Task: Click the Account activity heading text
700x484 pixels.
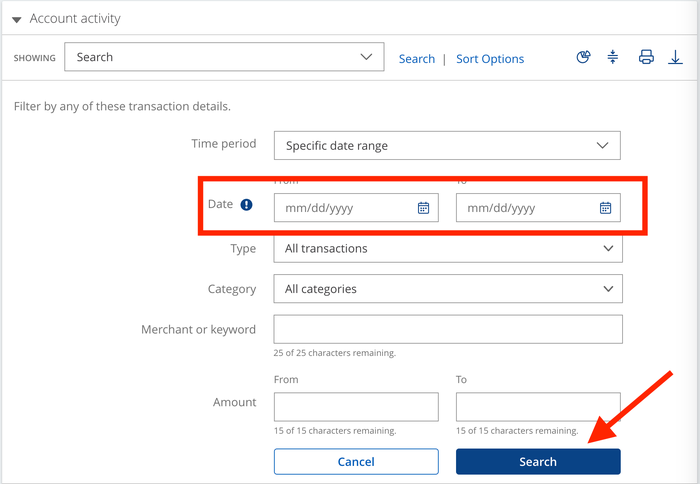Action: (75, 19)
